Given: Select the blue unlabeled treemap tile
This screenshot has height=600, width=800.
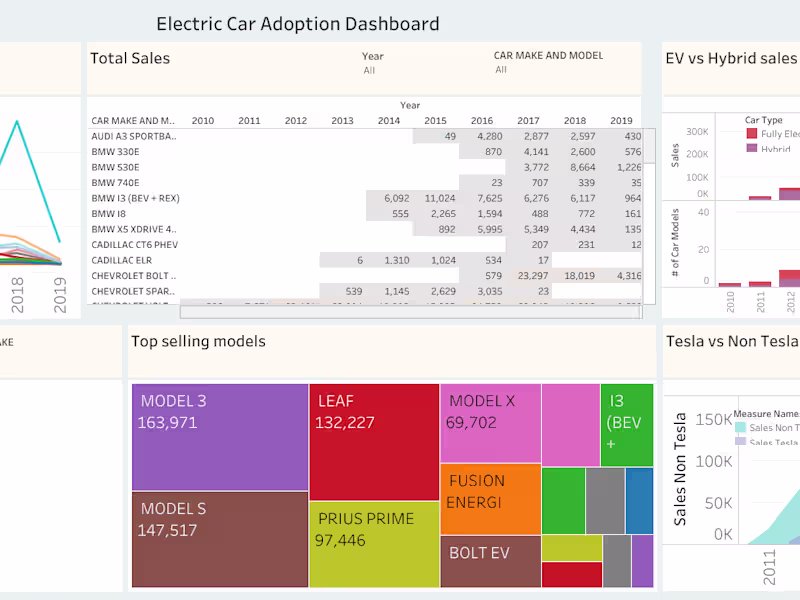Looking at the screenshot, I should (639, 501).
